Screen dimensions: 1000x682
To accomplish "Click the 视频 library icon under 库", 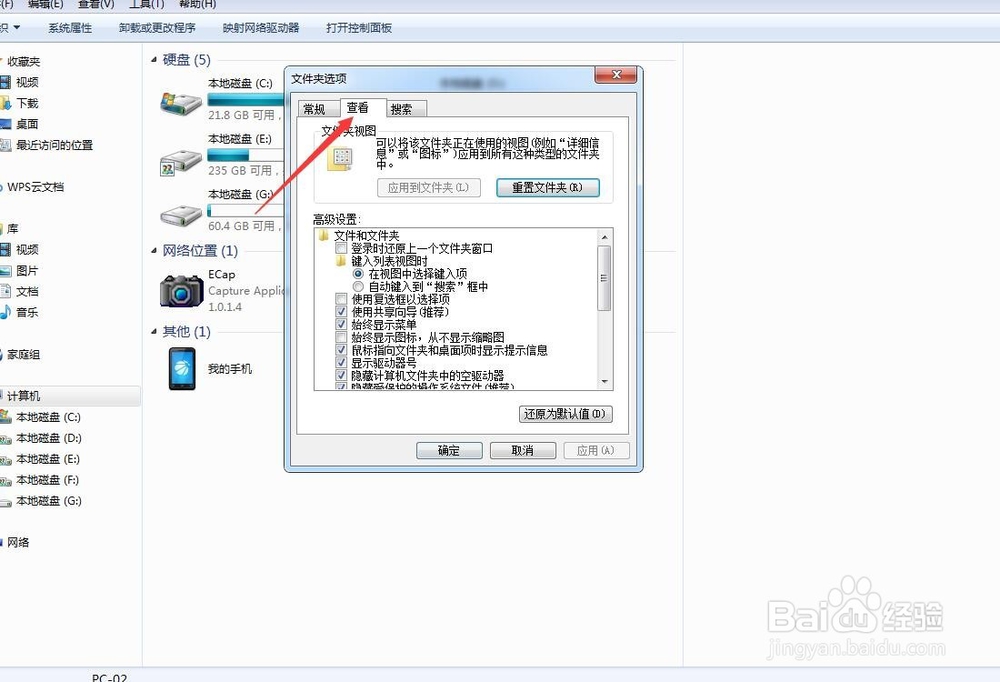I will click(5, 249).
